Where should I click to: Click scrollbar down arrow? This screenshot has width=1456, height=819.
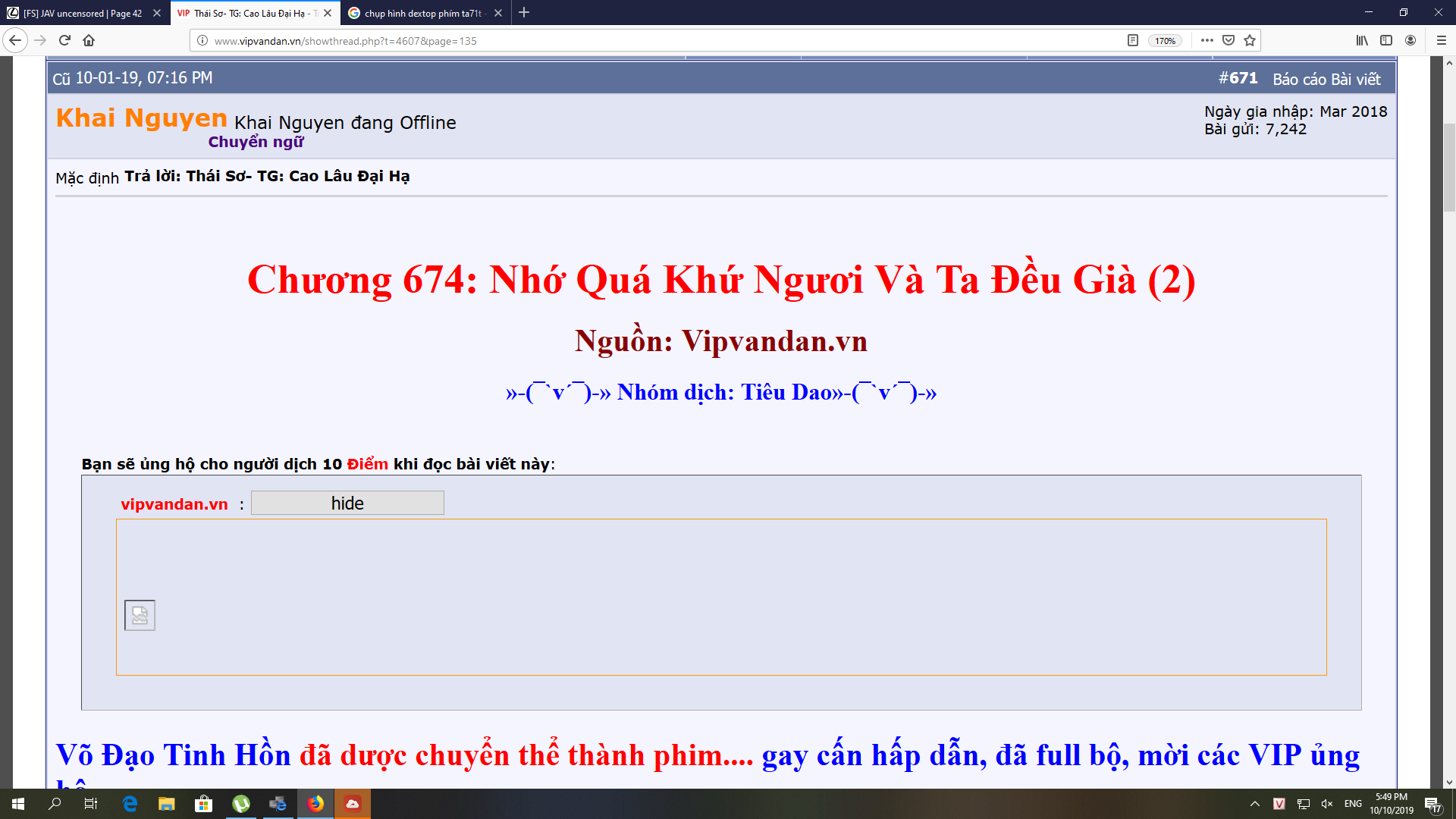(x=1449, y=782)
